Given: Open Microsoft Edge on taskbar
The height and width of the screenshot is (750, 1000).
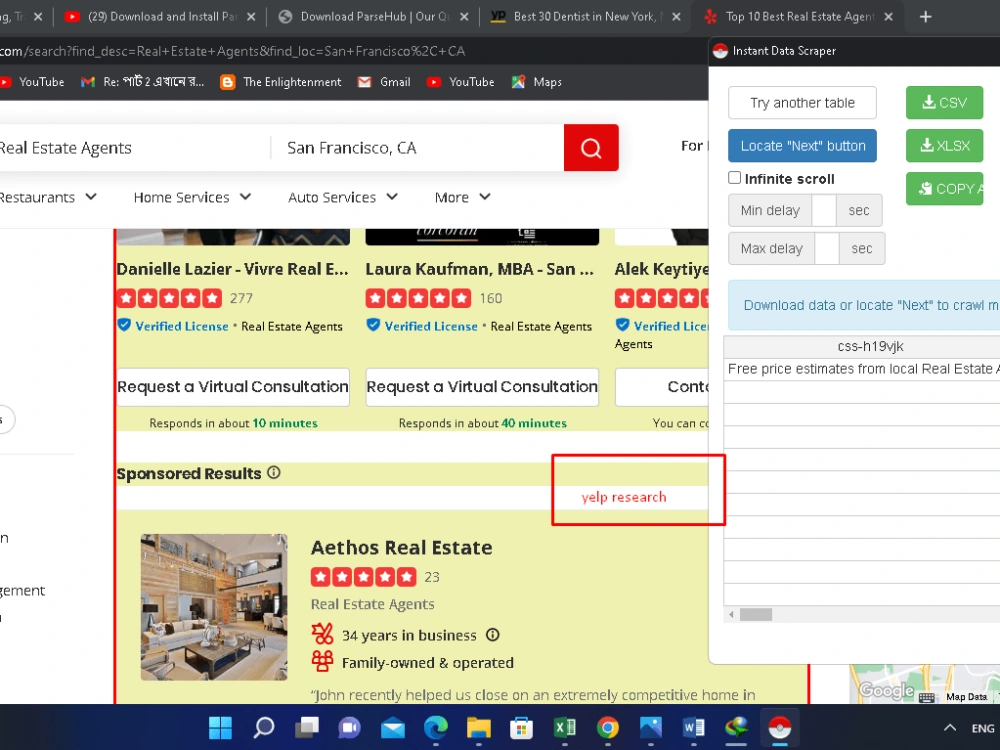Looking at the screenshot, I should pyautogui.click(x=436, y=728).
